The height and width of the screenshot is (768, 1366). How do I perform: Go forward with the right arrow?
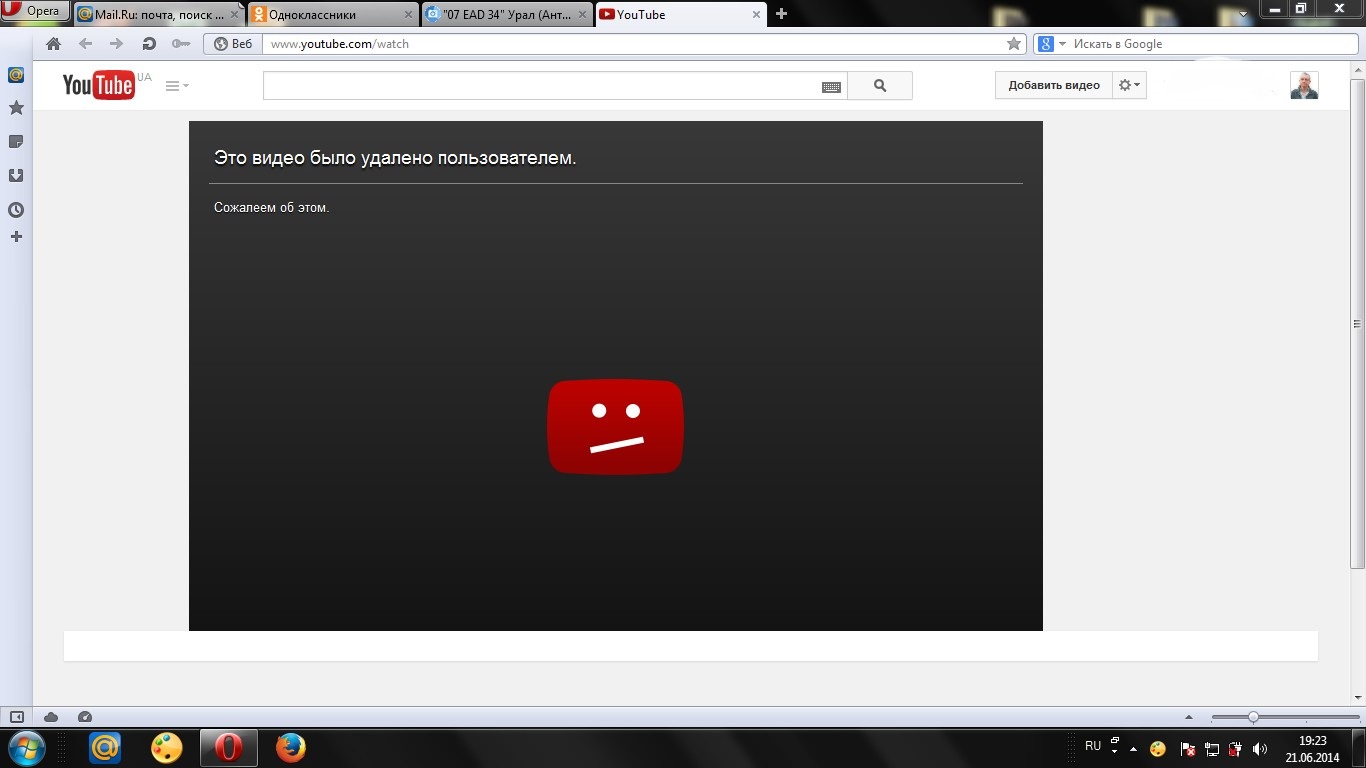coord(116,44)
